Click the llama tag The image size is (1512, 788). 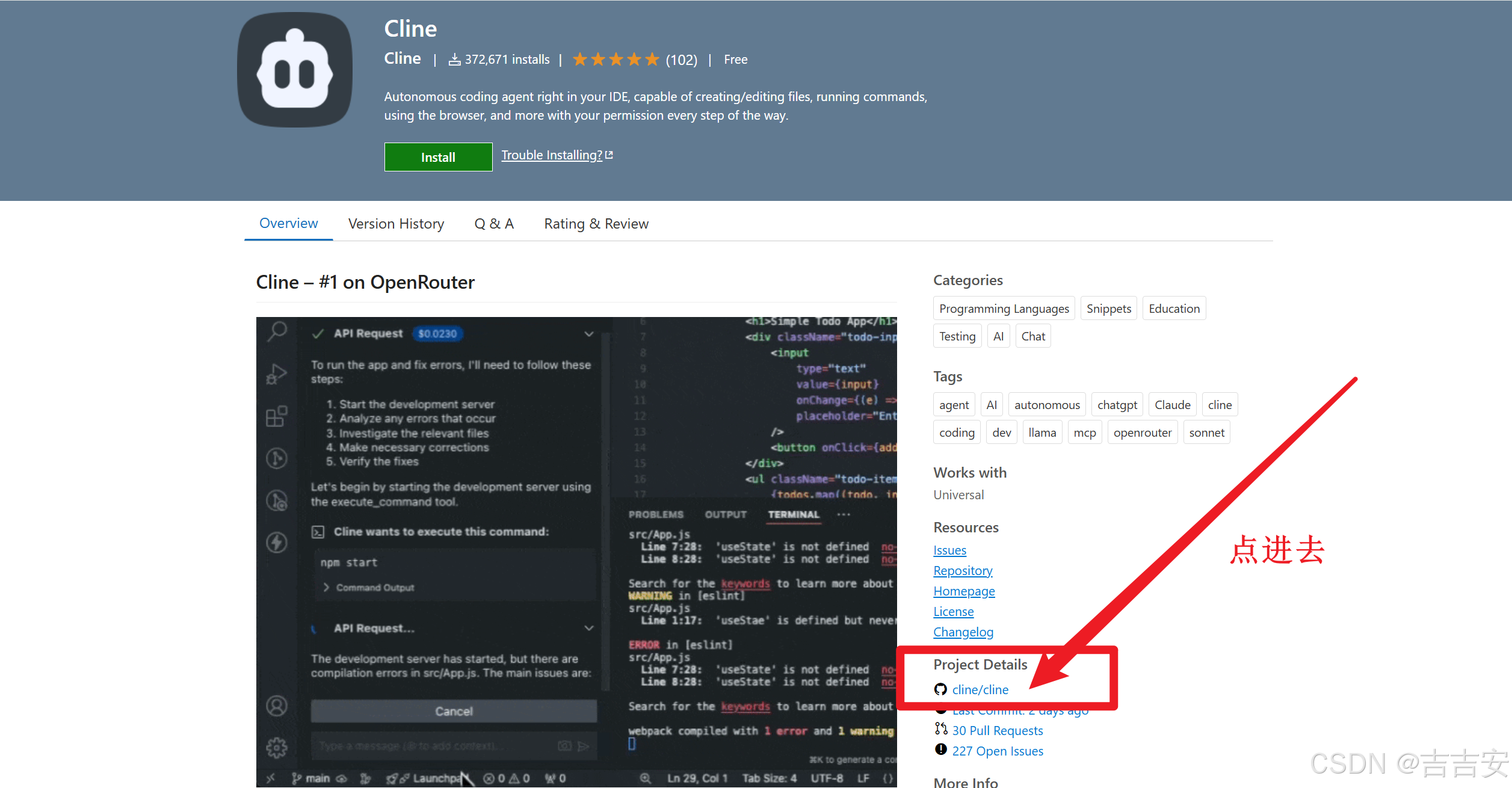pos(1042,432)
